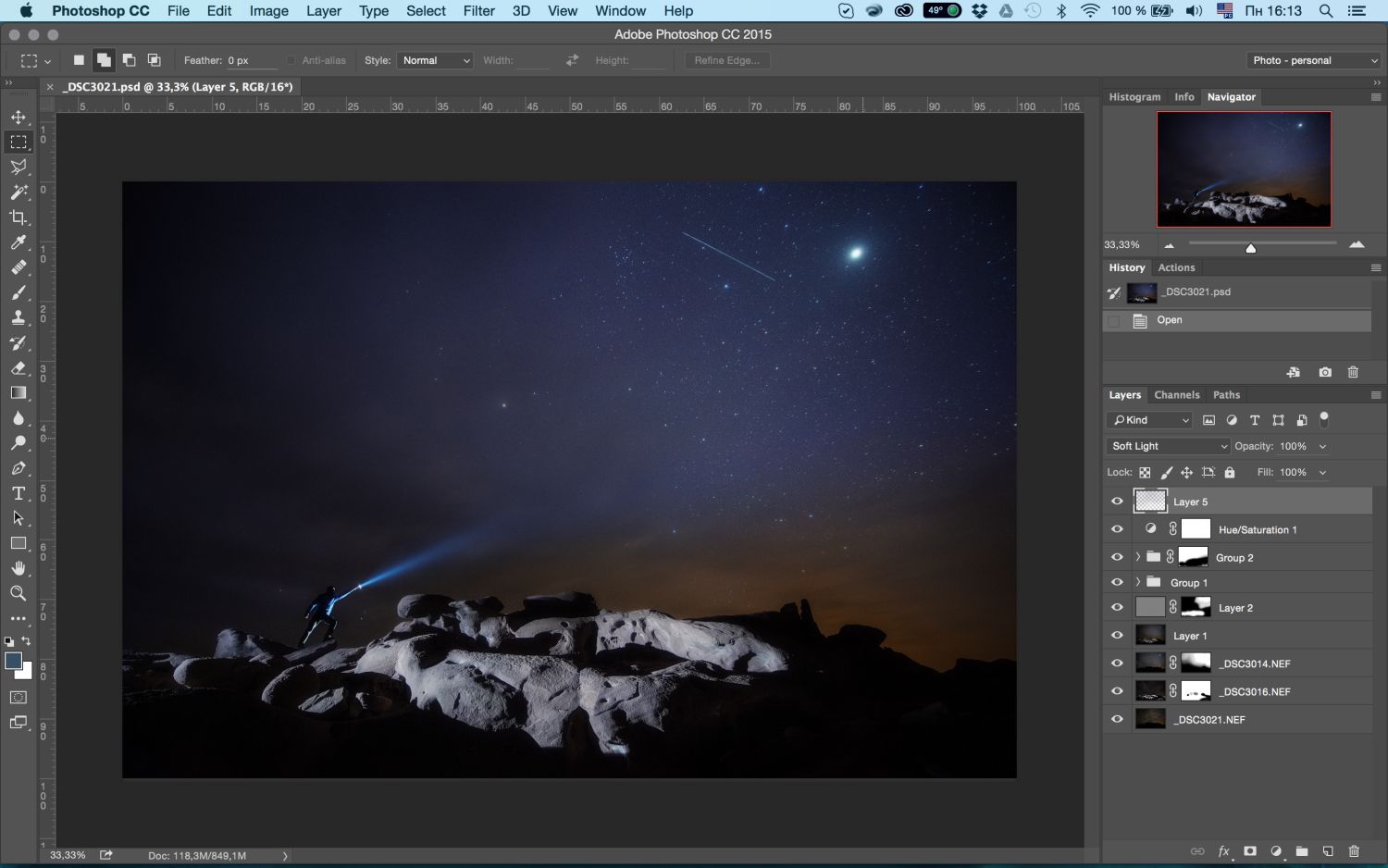
Task: Choose the Clone Stamp tool
Action: coord(19,317)
